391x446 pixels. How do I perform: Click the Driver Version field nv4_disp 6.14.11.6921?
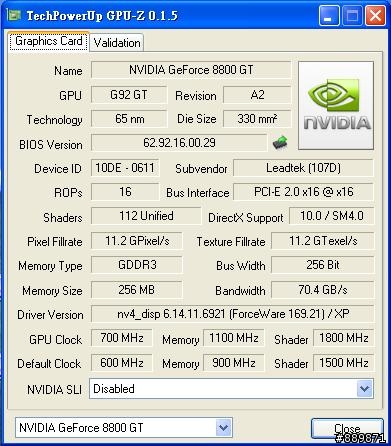click(233, 314)
